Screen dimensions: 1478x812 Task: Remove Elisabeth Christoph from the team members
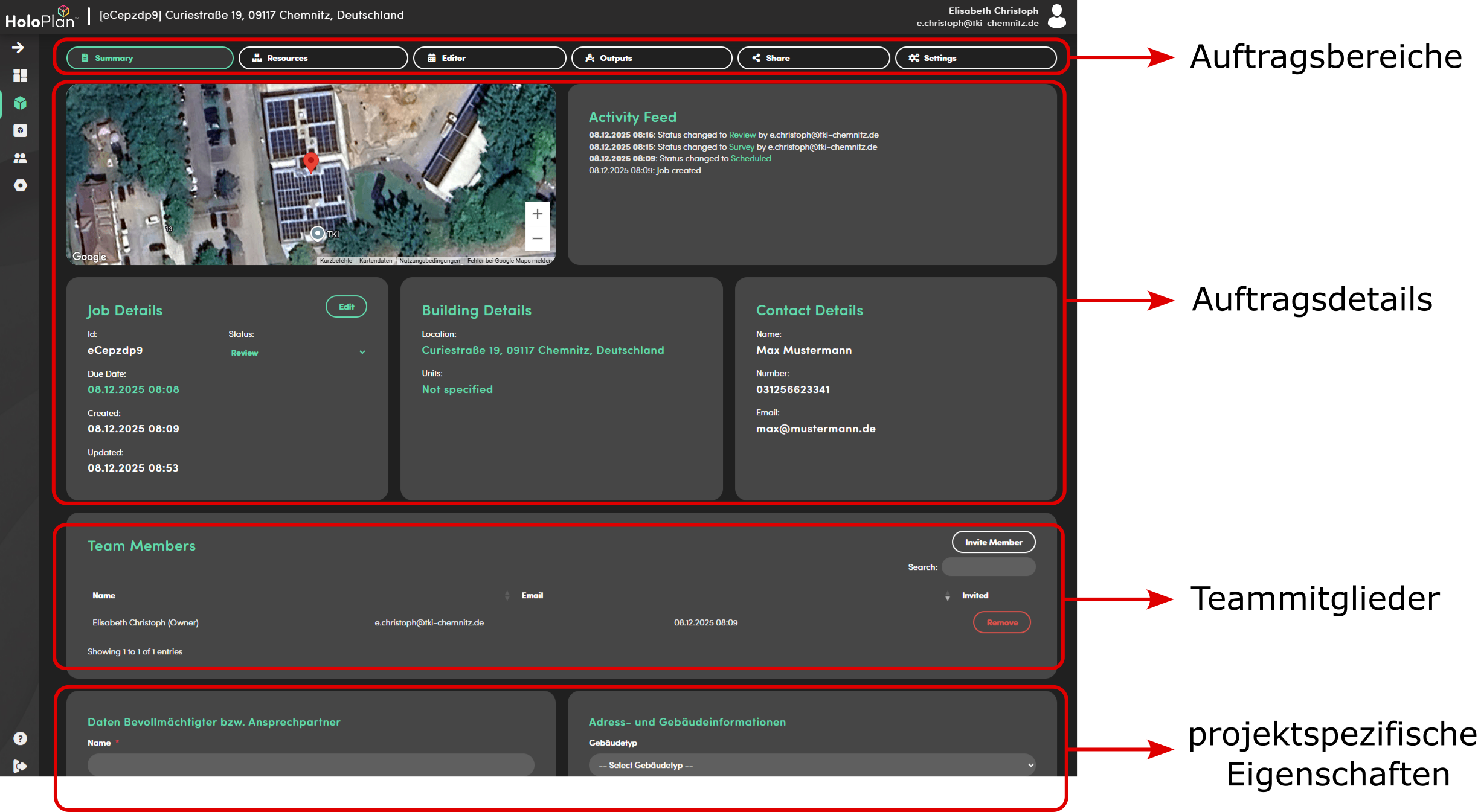1001,622
